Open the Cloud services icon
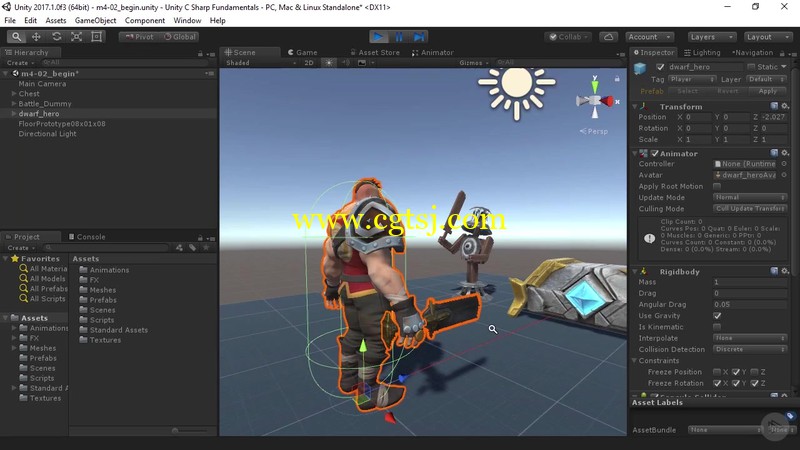800x450 pixels. click(x=609, y=37)
